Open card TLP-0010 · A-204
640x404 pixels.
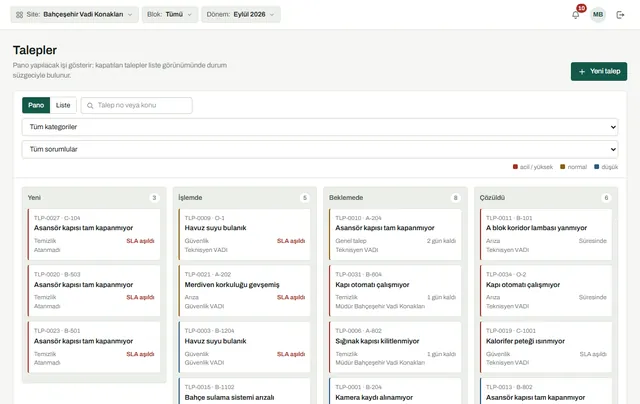click(x=395, y=234)
